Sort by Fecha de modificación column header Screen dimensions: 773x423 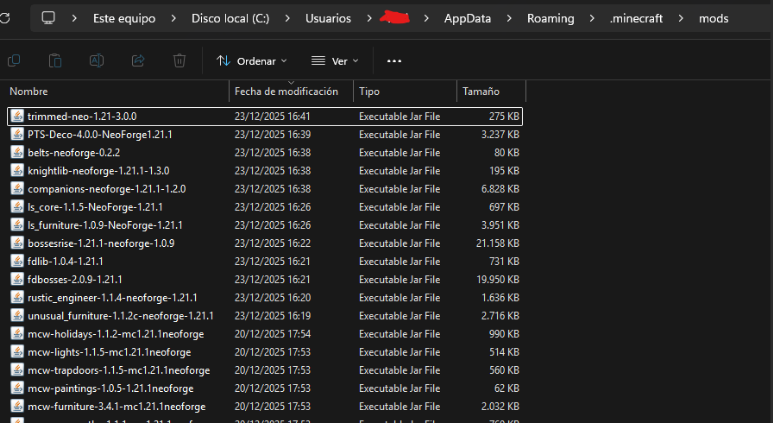(286, 91)
